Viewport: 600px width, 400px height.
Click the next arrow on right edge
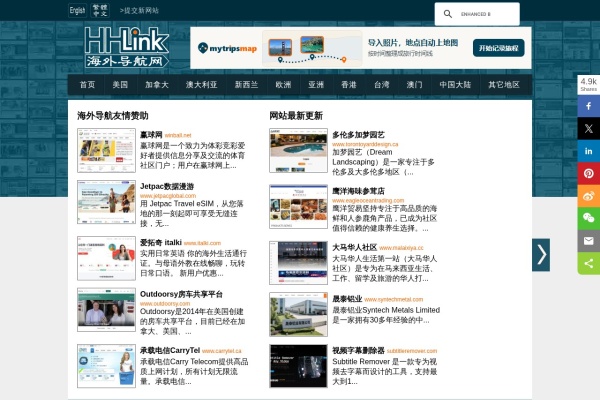541,255
